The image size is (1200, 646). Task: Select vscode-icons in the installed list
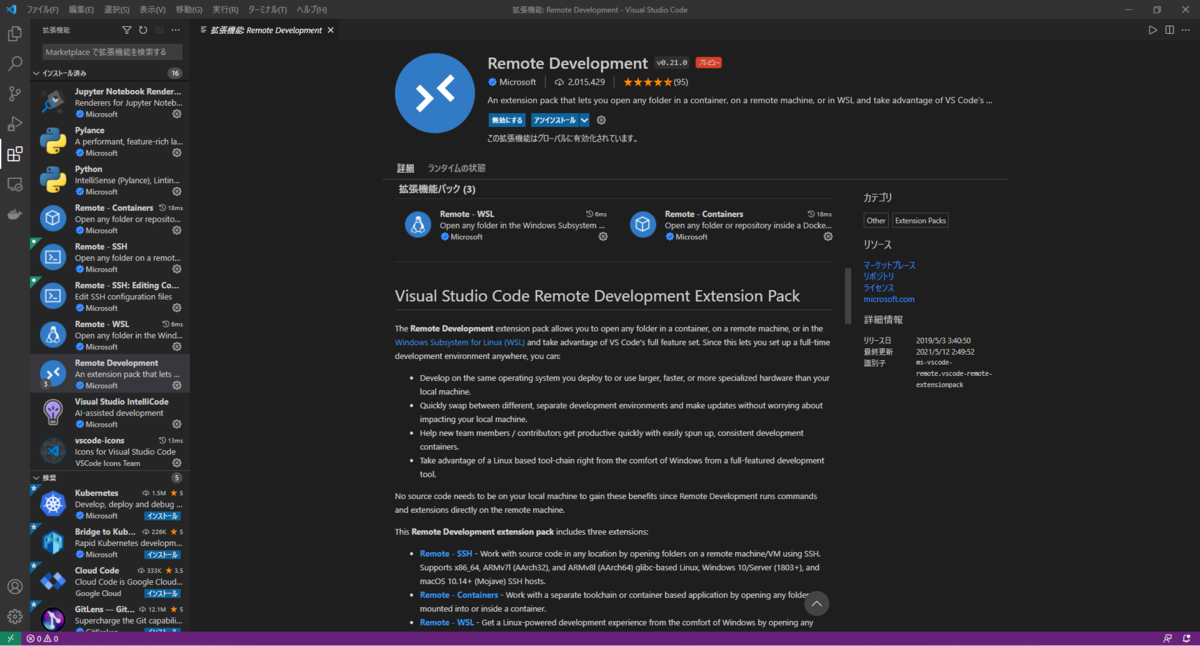tap(110, 450)
